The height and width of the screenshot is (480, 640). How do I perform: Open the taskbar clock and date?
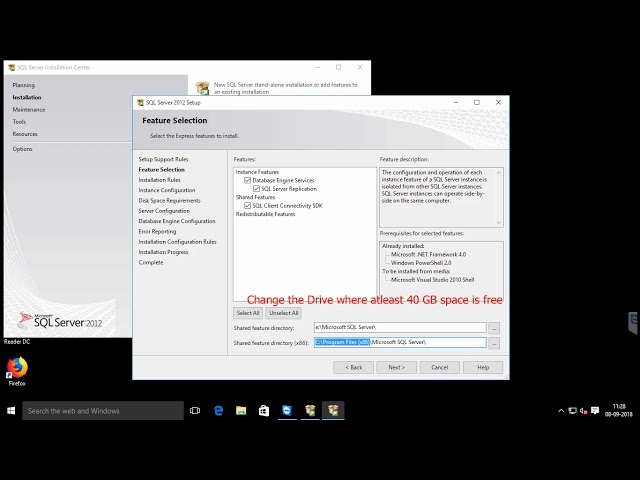click(618, 410)
